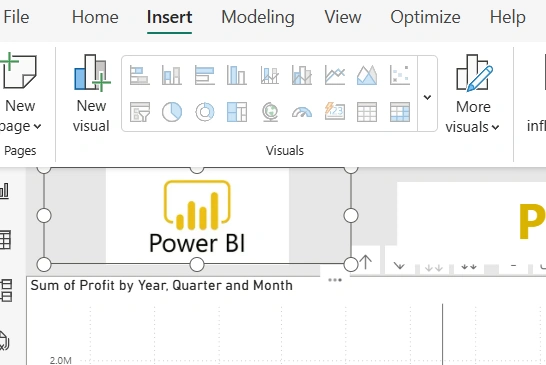Insert a clustered column chart visual
Image resolution: width=546 pixels, height=365 pixels.
tap(237, 75)
